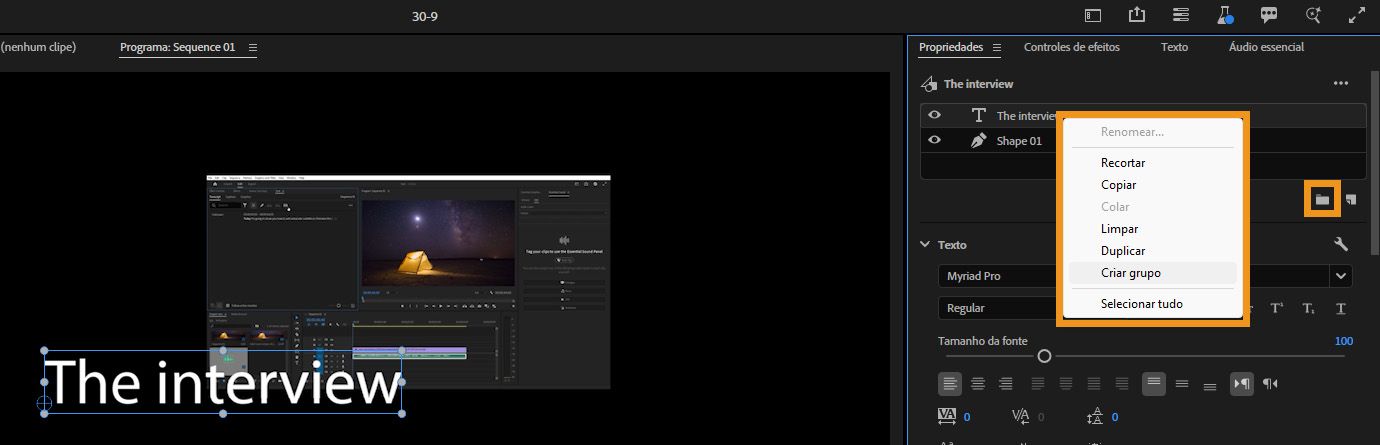Open the three-dot menu for The interview
The width and height of the screenshot is (1380, 445).
[1341, 84]
